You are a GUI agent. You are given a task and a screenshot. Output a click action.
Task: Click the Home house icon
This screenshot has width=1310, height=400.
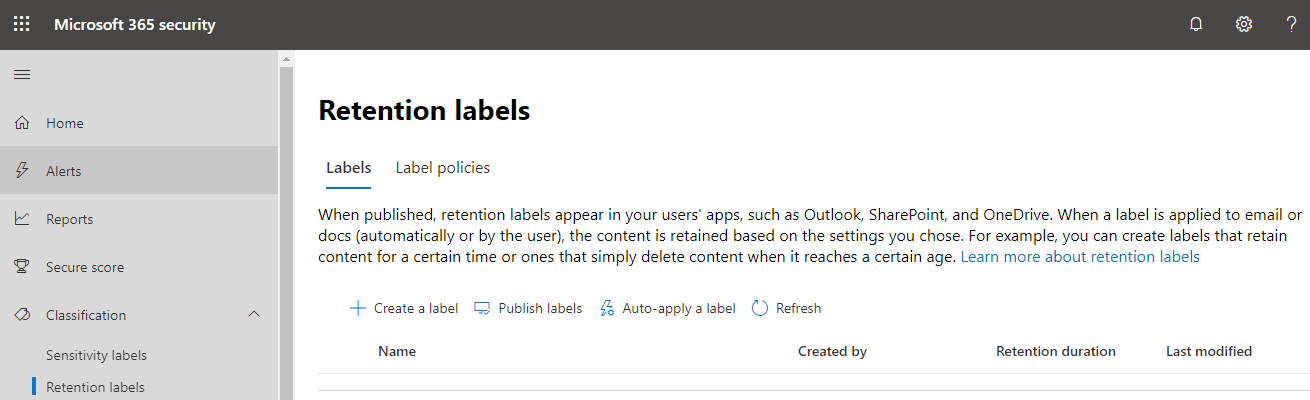point(21,123)
